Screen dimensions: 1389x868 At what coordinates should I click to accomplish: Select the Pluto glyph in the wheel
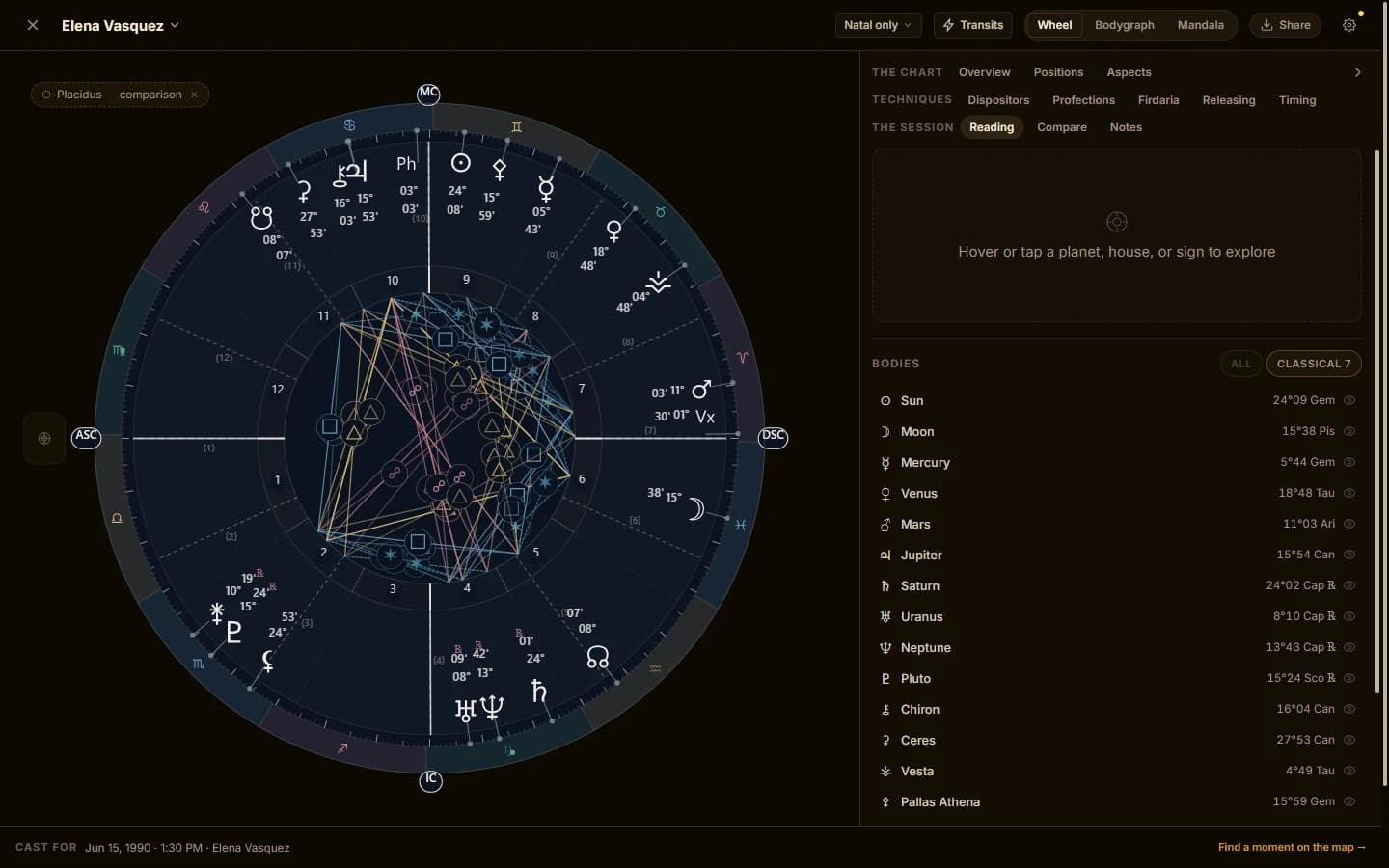pos(232,633)
